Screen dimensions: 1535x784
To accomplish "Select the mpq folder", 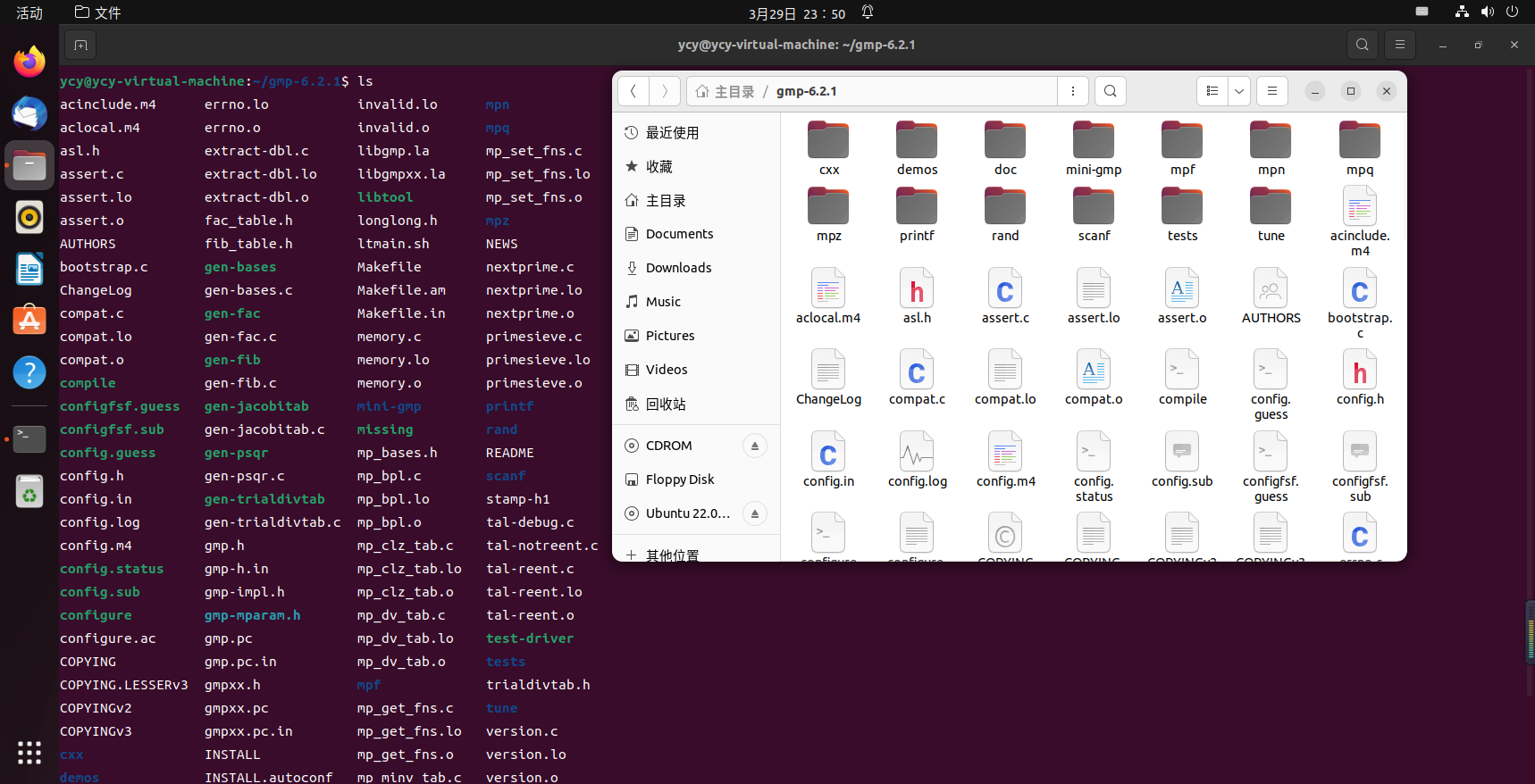I will pyautogui.click(x=1359, y=149).
